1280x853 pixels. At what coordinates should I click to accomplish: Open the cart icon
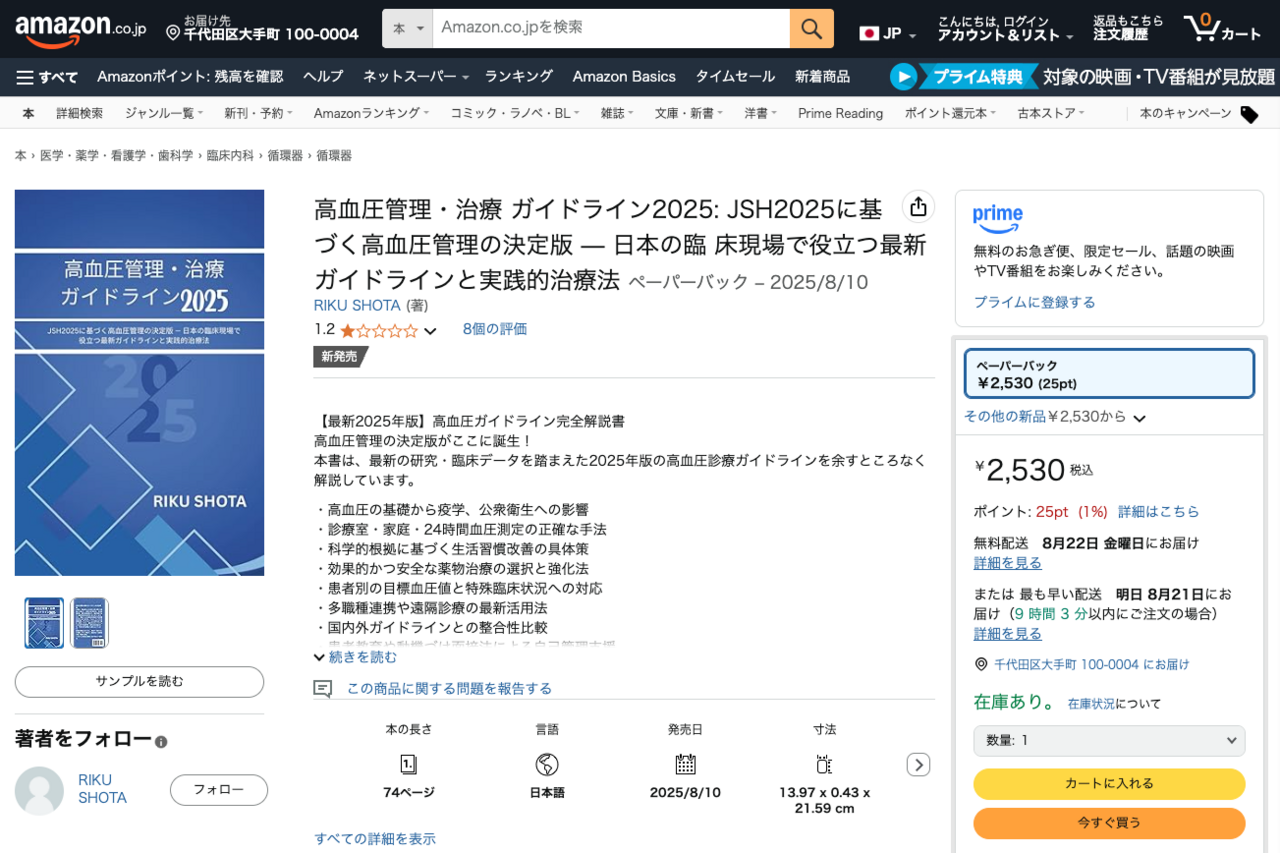[x=1222, y=28]
